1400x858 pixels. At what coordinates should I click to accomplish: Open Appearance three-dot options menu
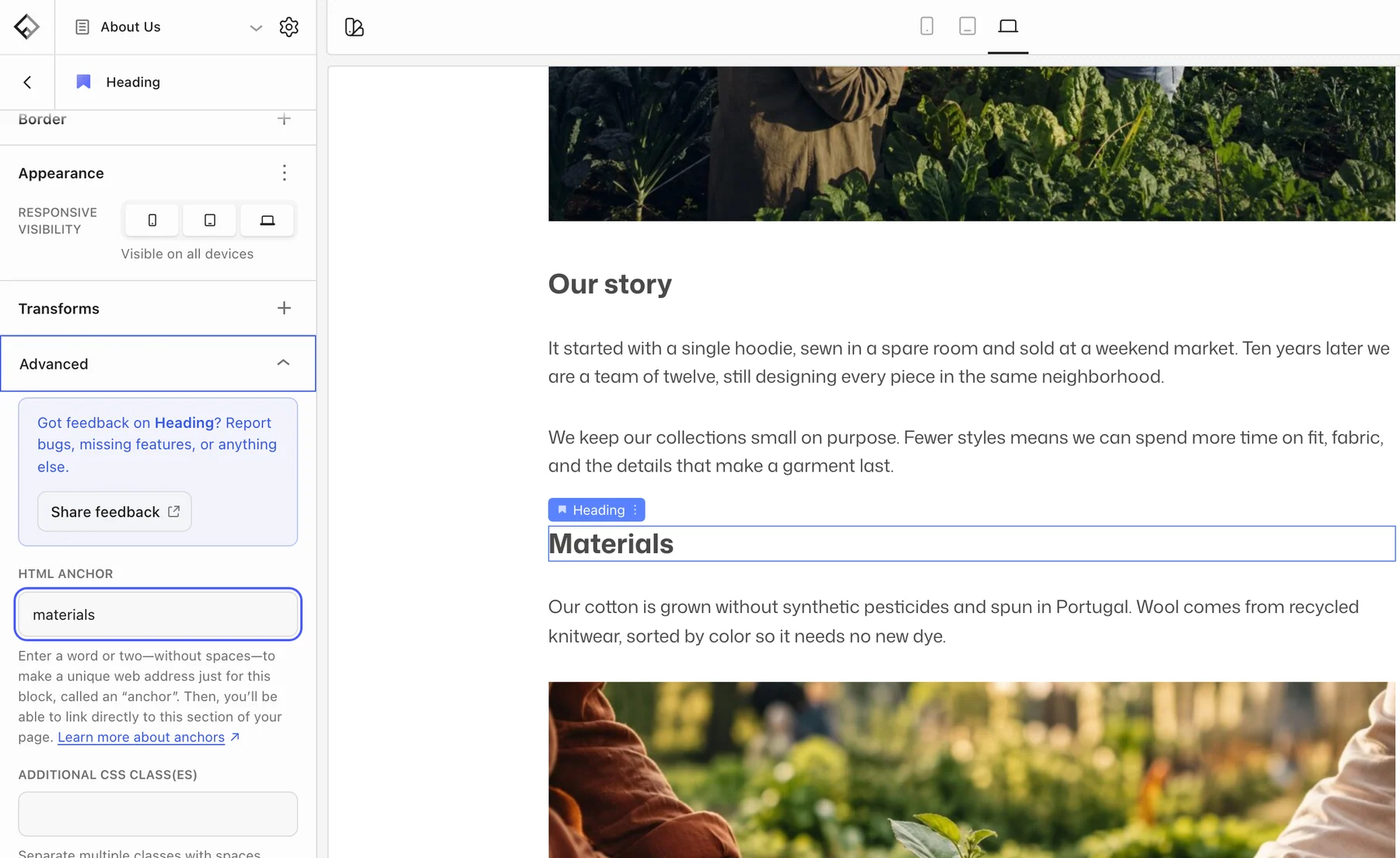284,173
